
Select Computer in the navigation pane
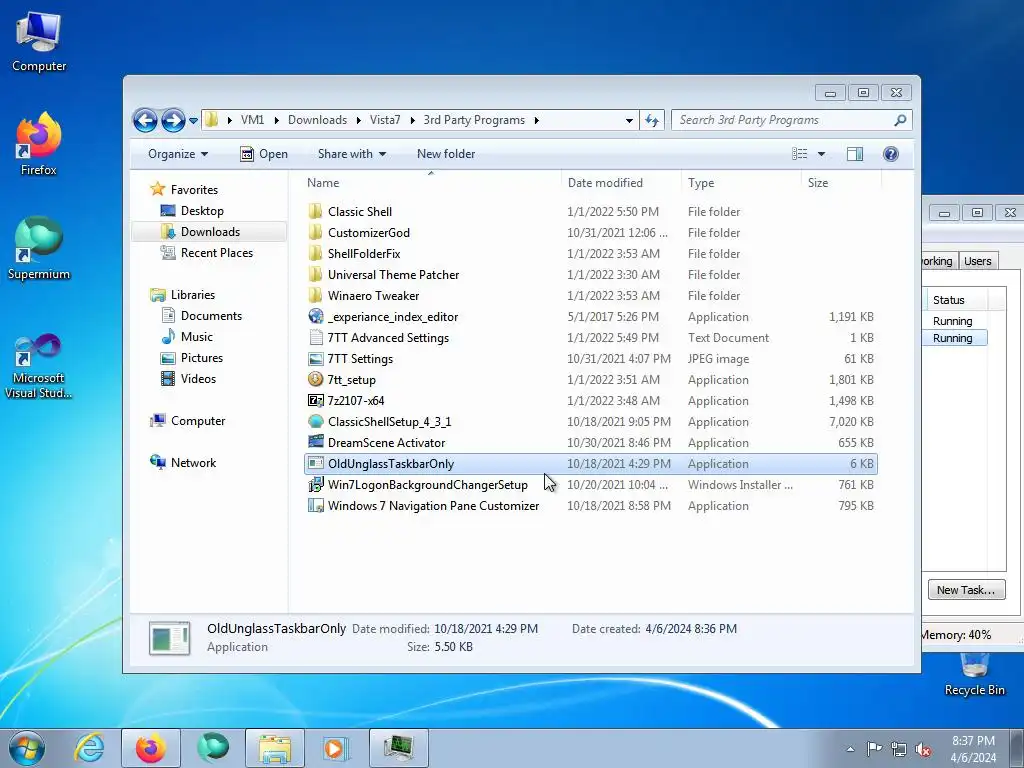click(198, 421)
